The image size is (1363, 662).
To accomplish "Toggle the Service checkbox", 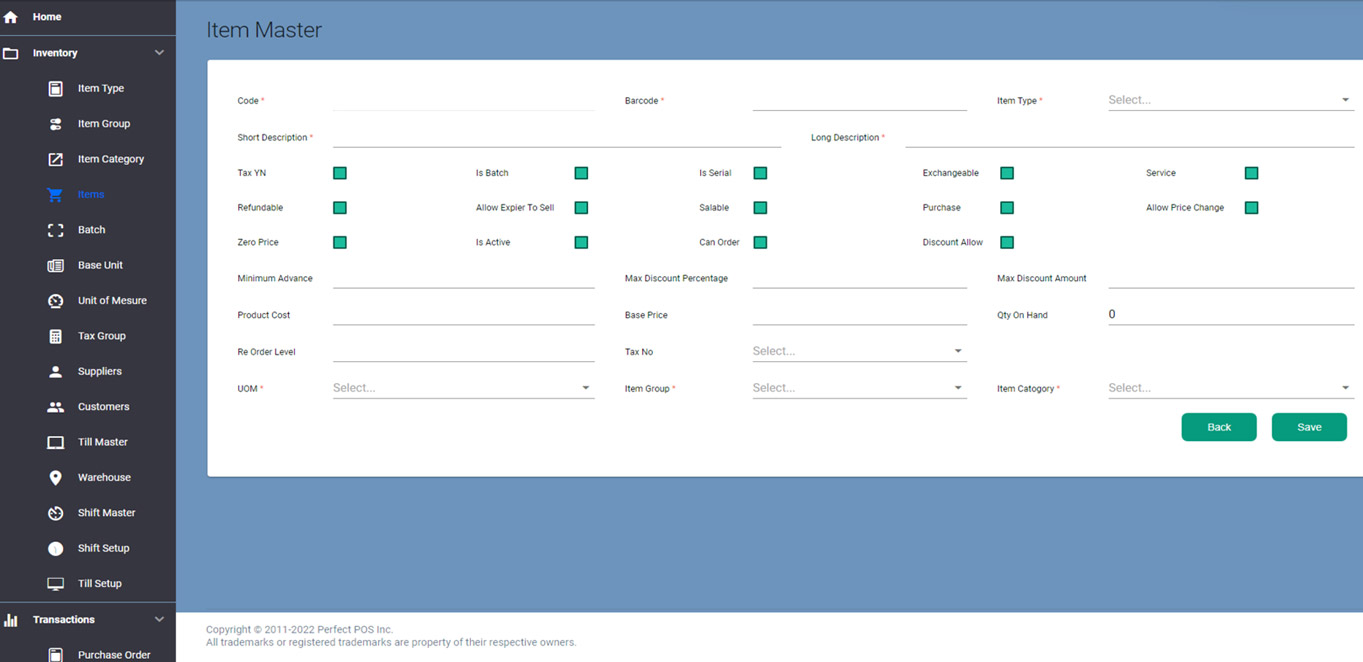I will click(1251, 173).
